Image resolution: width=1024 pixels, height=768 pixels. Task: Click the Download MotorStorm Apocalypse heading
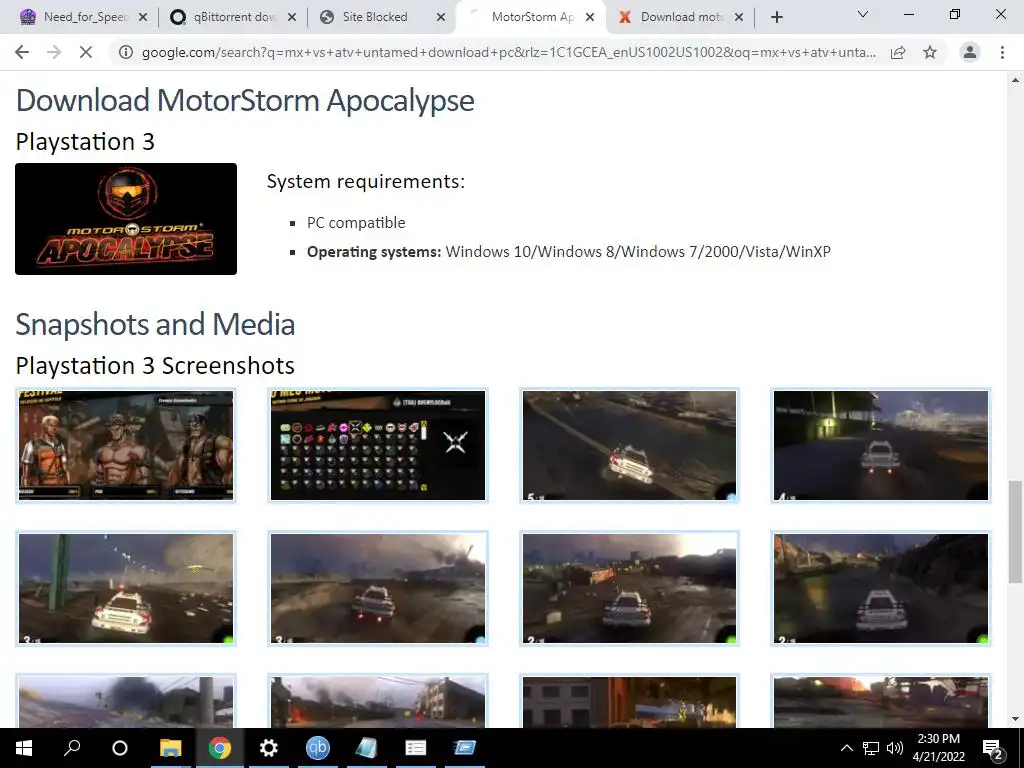click(245, 101)
